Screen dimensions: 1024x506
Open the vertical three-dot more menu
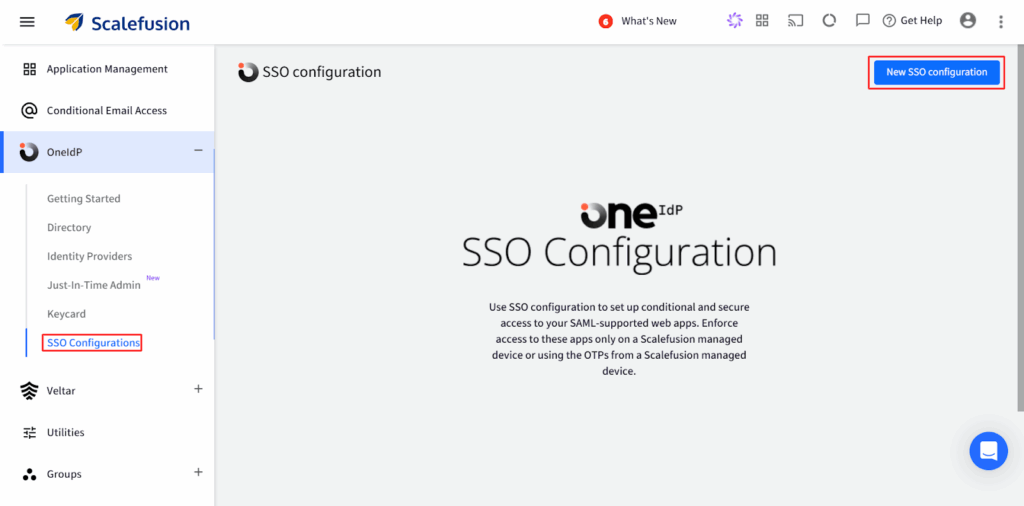[1001, 21]
